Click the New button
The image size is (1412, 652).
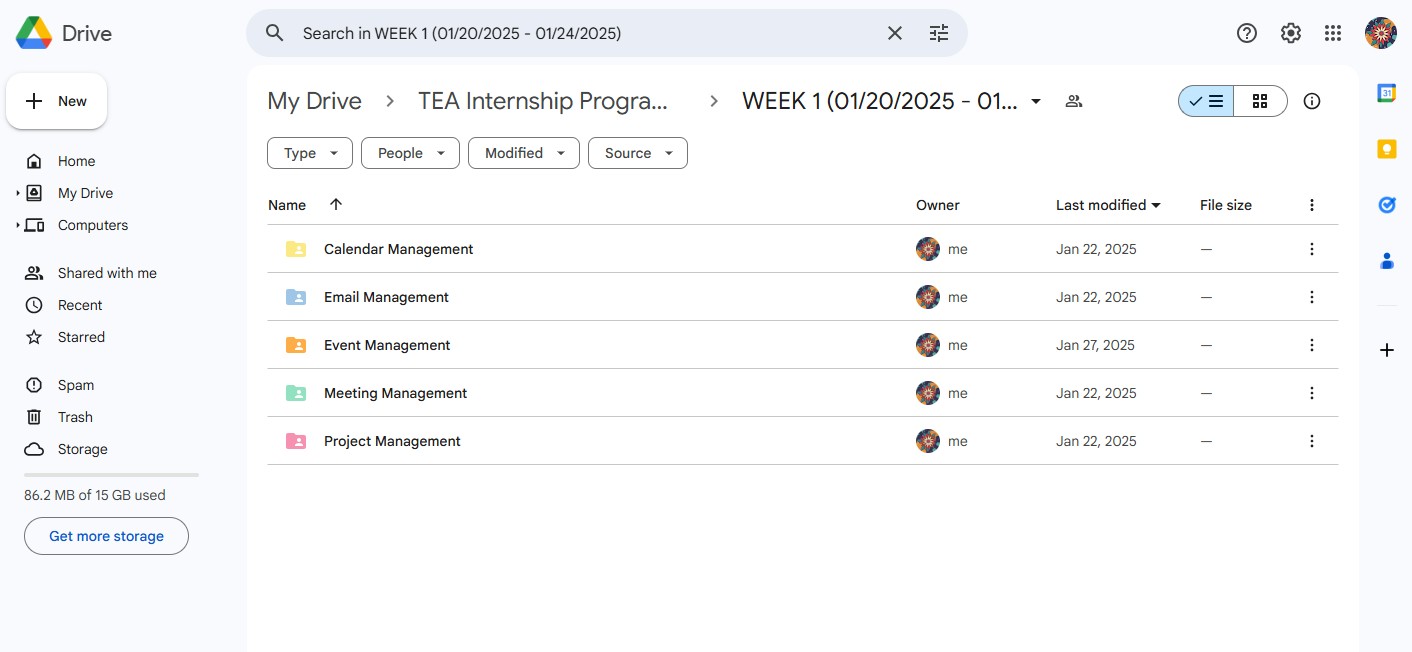[57, 101]
